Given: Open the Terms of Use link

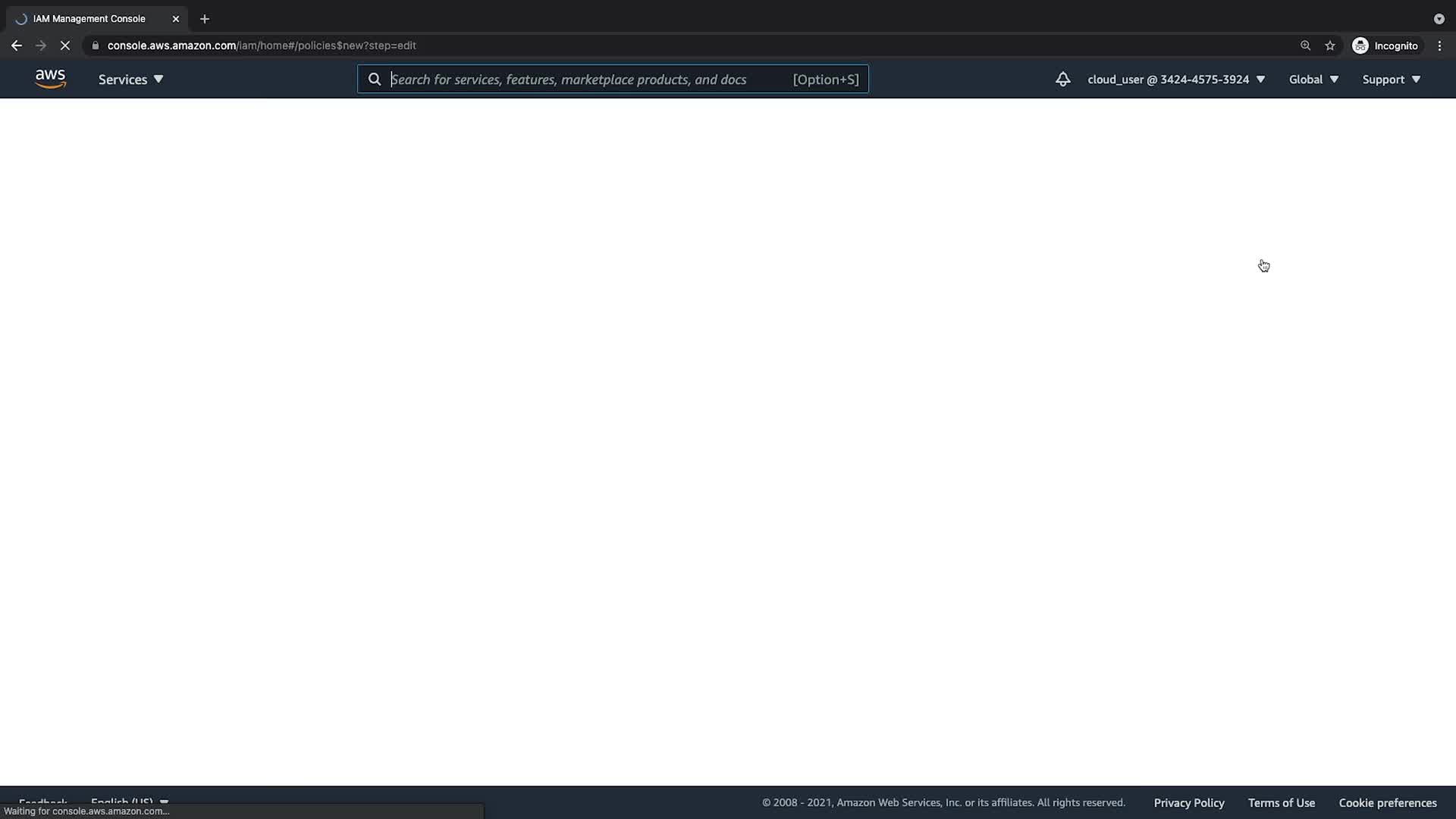Looking at the screenshot, I should pos(1281,802).
